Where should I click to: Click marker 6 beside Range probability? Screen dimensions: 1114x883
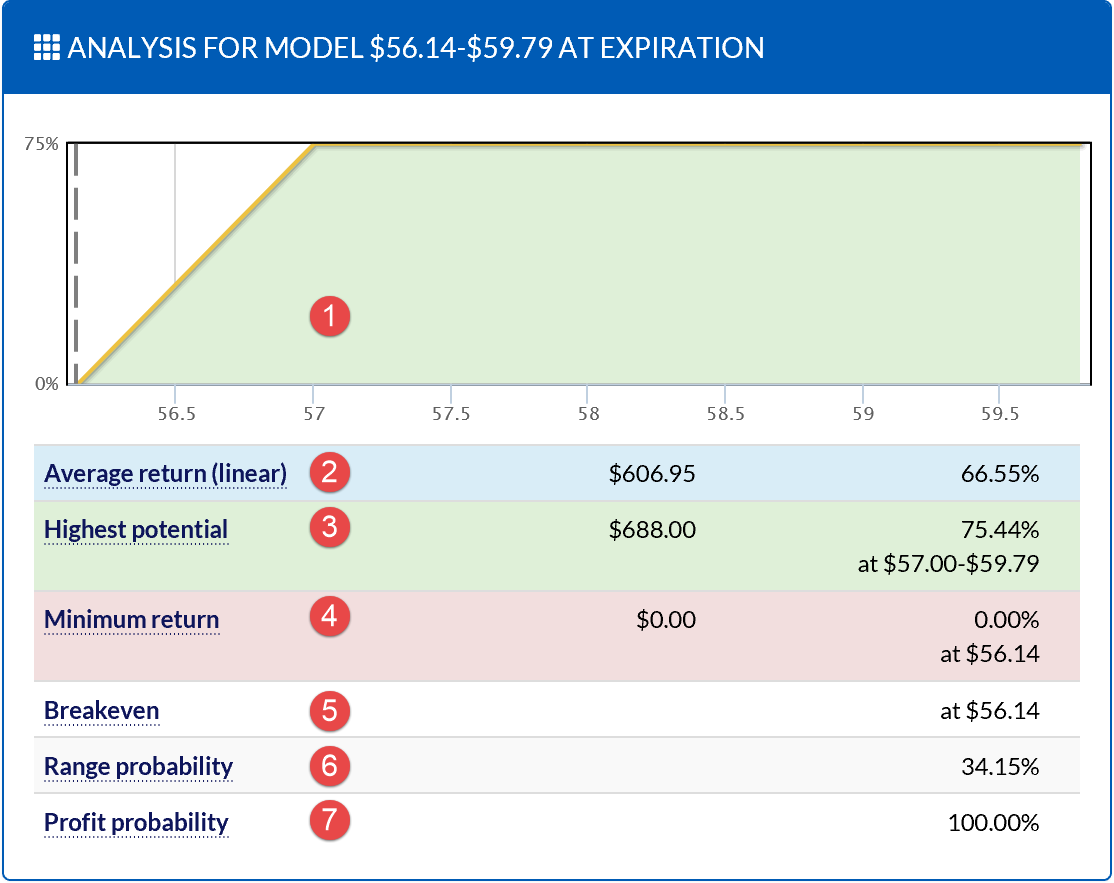(328, 766)
